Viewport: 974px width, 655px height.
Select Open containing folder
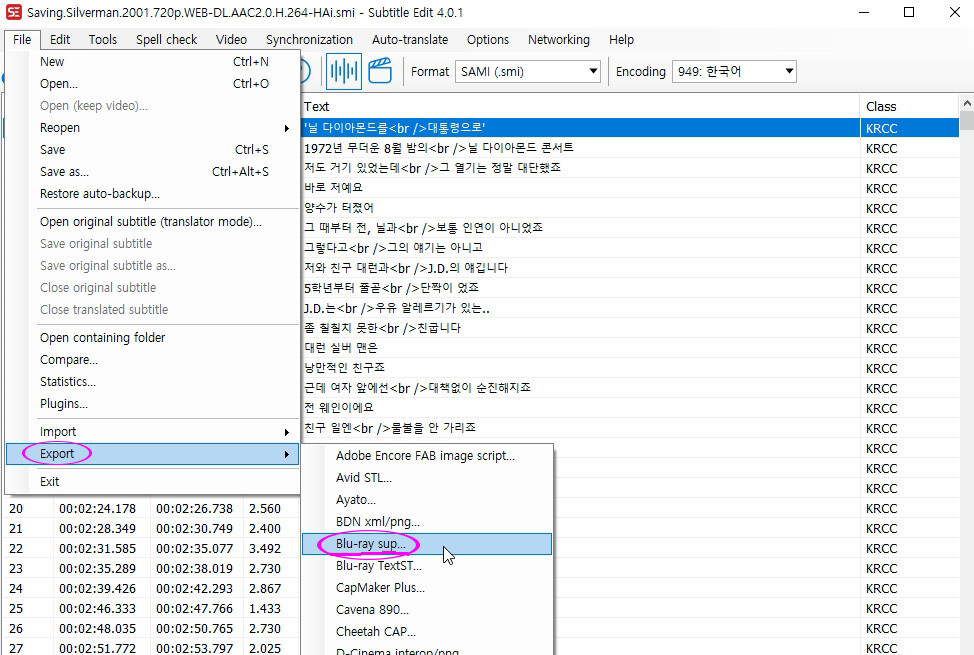point(102,338)
